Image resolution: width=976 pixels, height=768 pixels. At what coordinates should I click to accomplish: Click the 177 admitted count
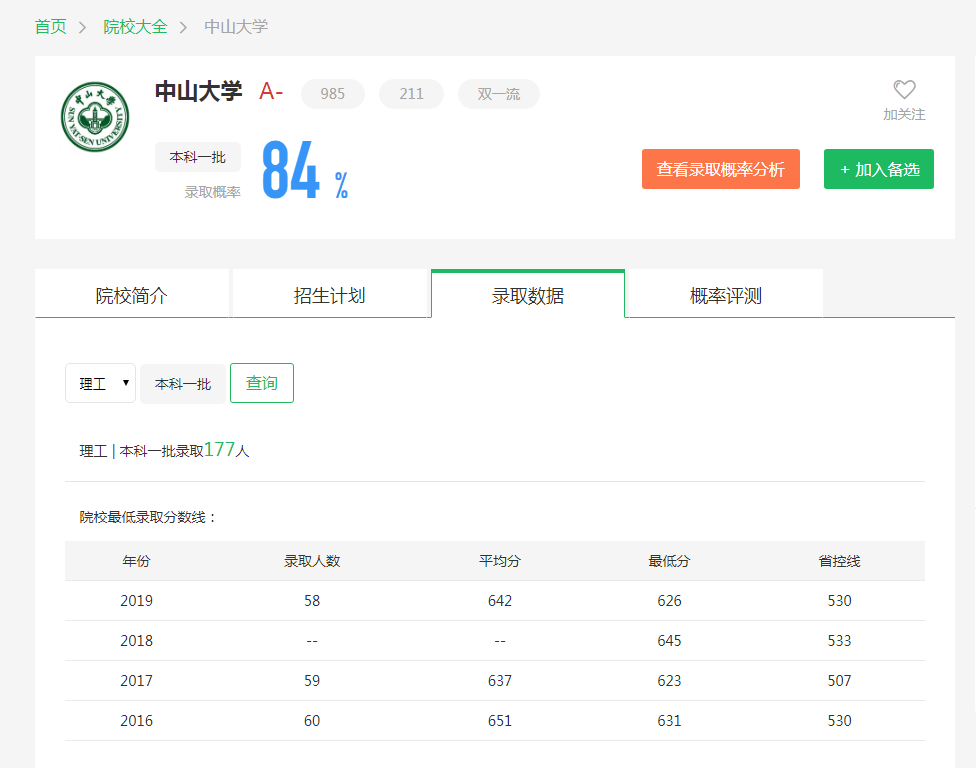click(x=220, y=449)
